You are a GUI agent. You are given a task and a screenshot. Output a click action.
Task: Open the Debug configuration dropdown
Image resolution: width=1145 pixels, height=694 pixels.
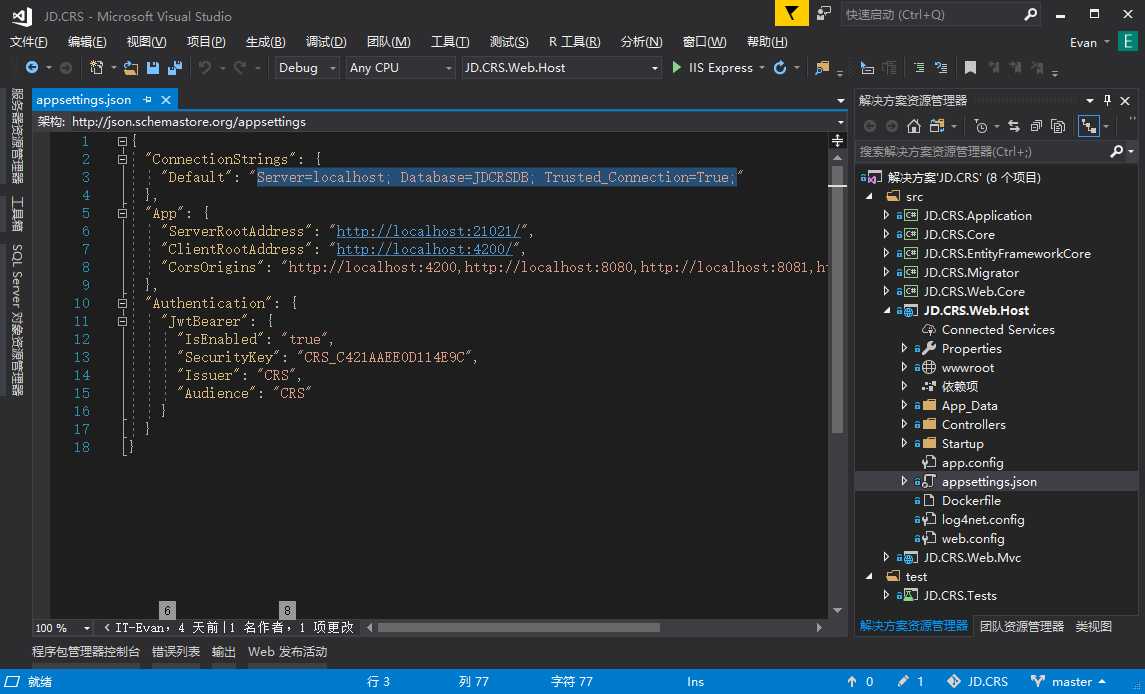pyautogui.click(x=333, y=68)
